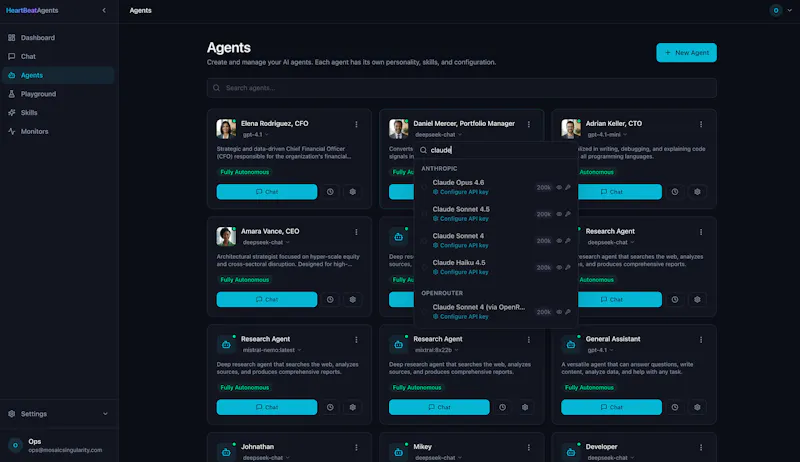Image resolution: width=800 pixels, height=462 pixels.
Task: Open options menu of mistral-nemo Research Agent
Action: click(356, 340)
